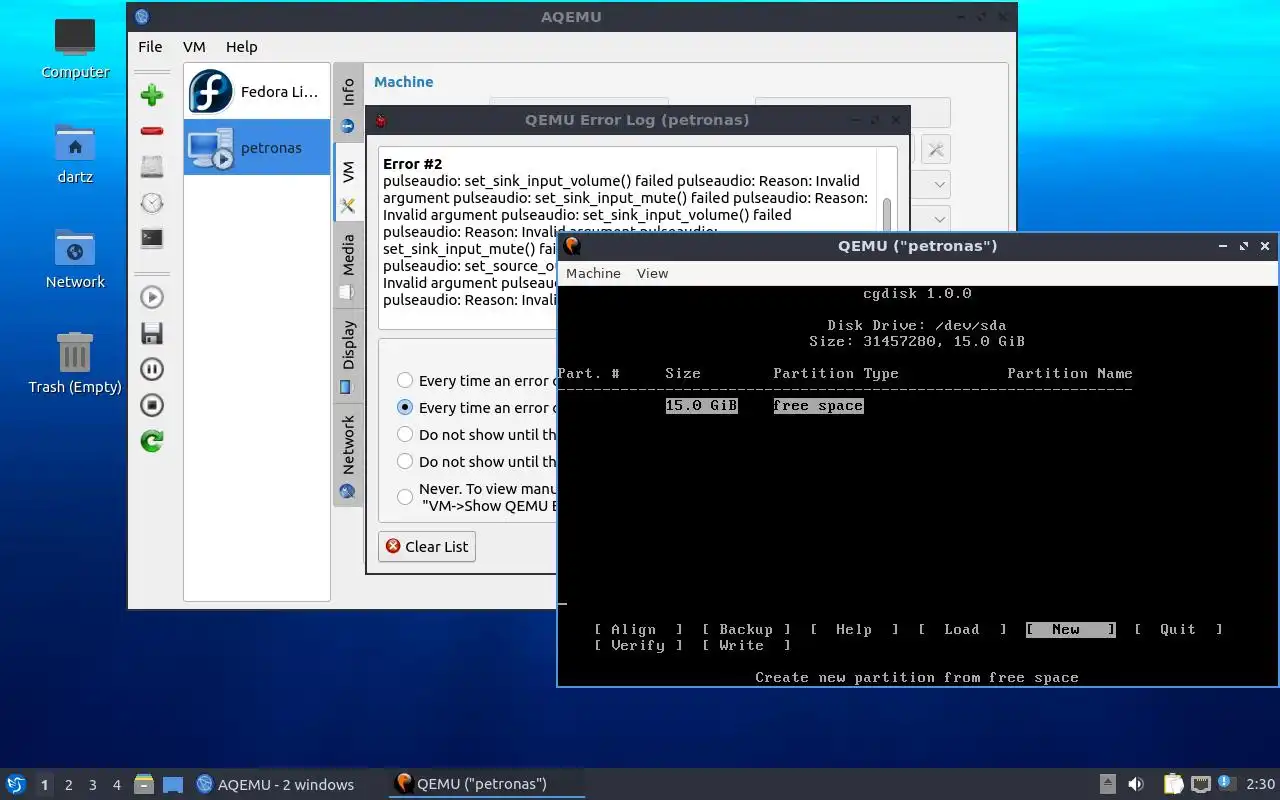Click the [ Verify ] option in cgdisk
This screenshot has height=800, width=1280.
(638, 645)
